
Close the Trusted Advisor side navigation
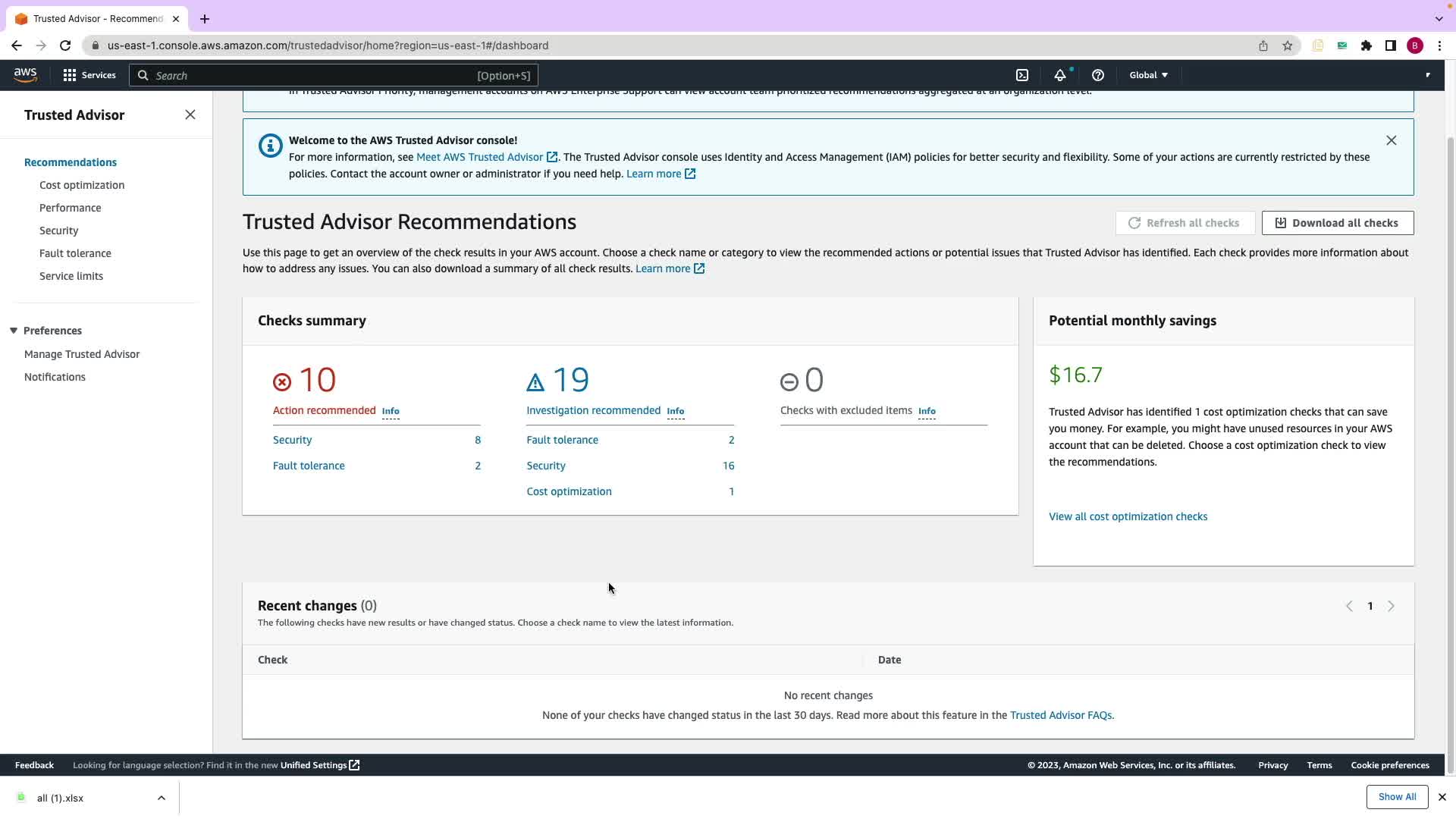(190, 115)
